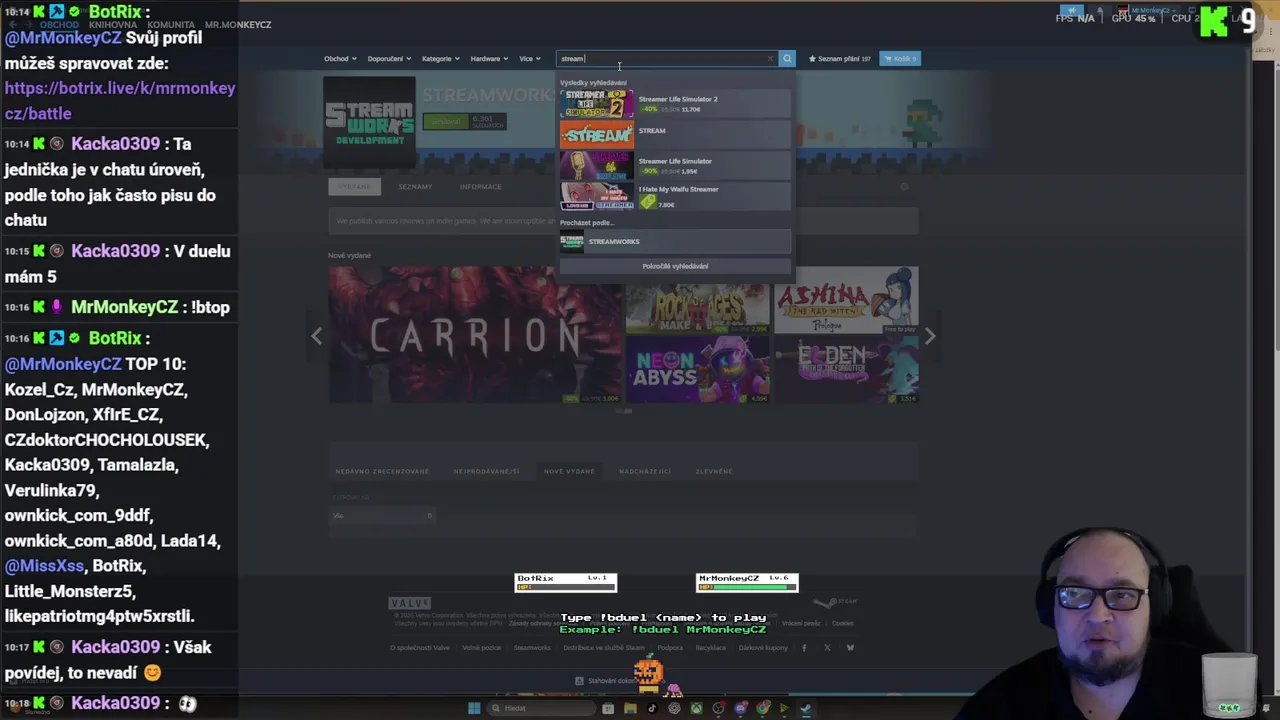
Task: Open Seznam přání wishlist
Action: (840, 58)
